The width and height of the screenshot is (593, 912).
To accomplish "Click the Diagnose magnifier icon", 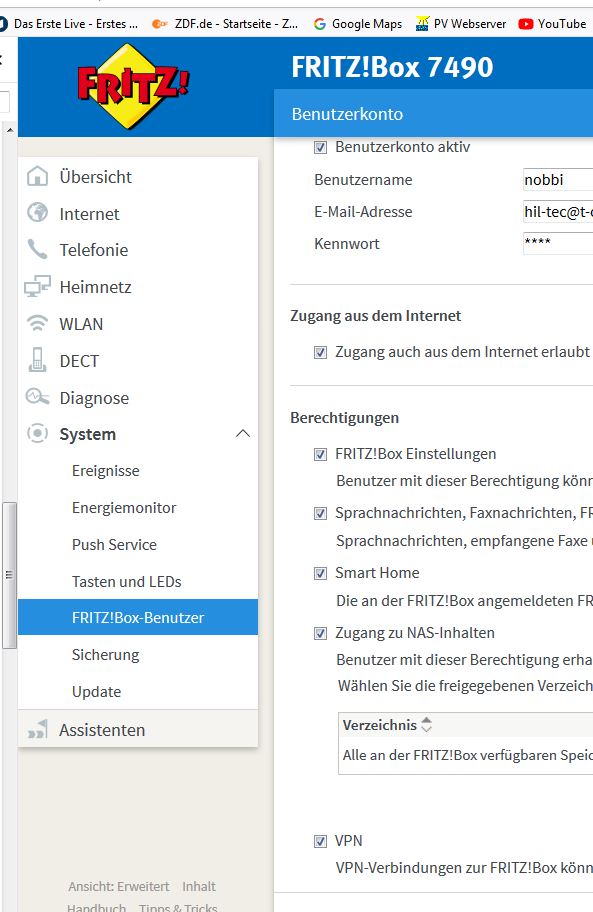I will click(37, 397).
